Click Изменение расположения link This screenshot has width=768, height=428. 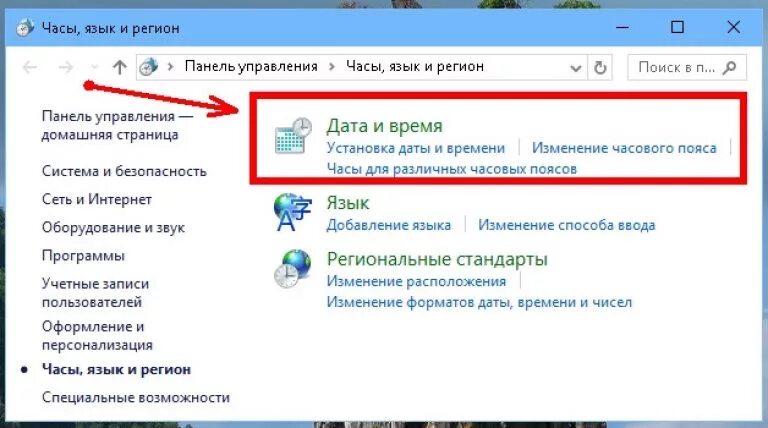416,281
